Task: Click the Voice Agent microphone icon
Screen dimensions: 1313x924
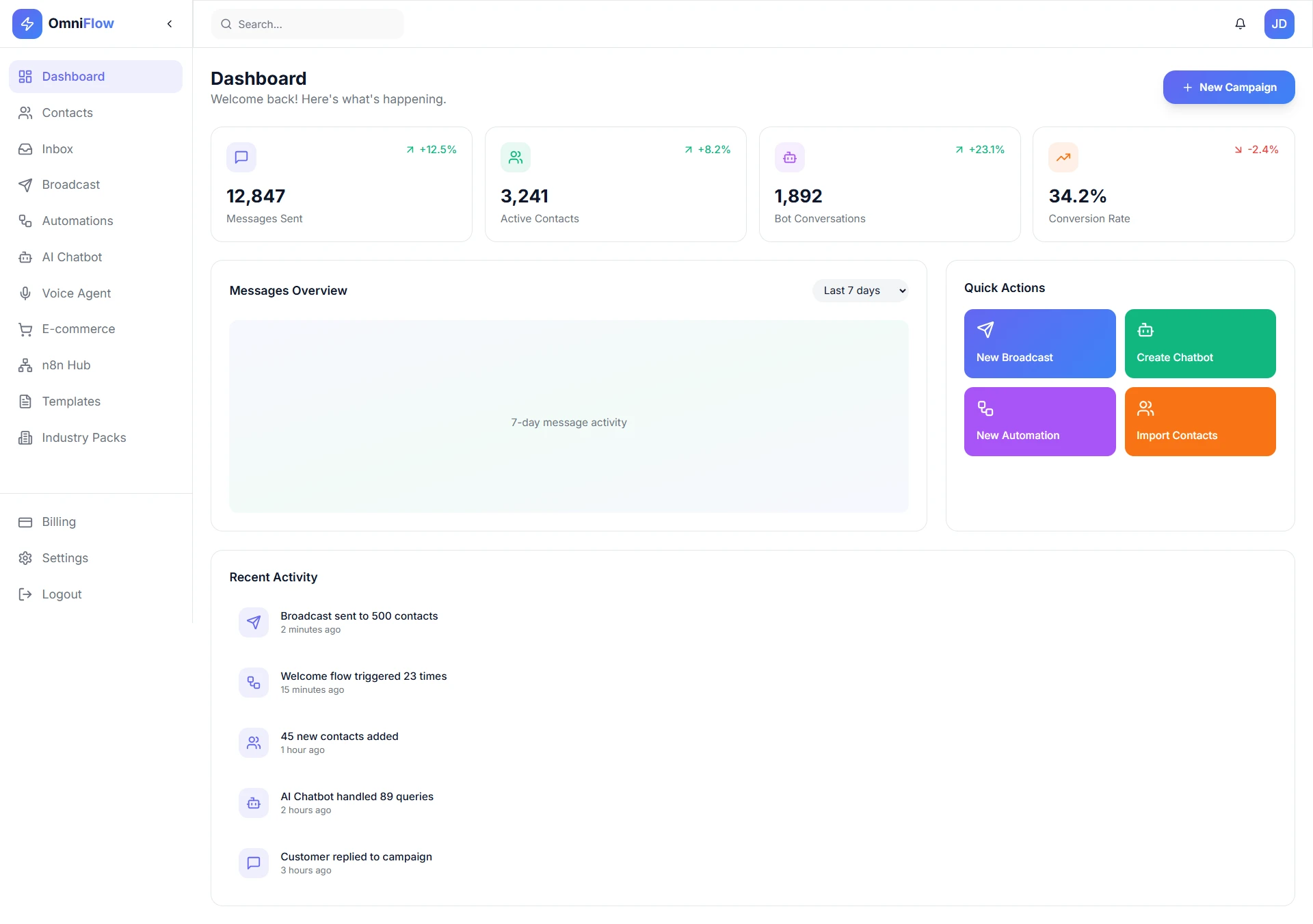Action: (25, 293)
